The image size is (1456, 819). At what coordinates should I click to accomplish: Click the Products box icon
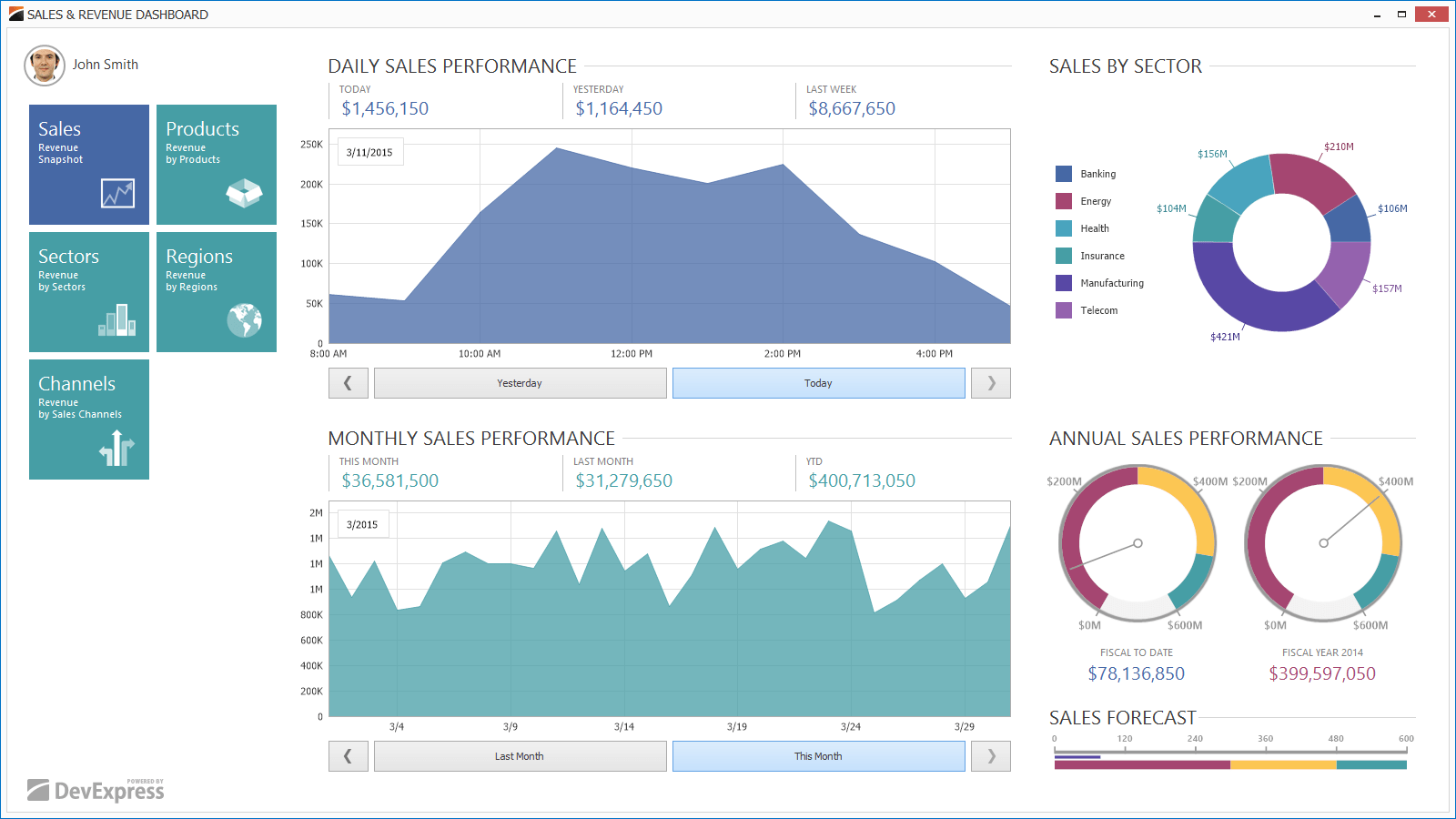point(244,193)
